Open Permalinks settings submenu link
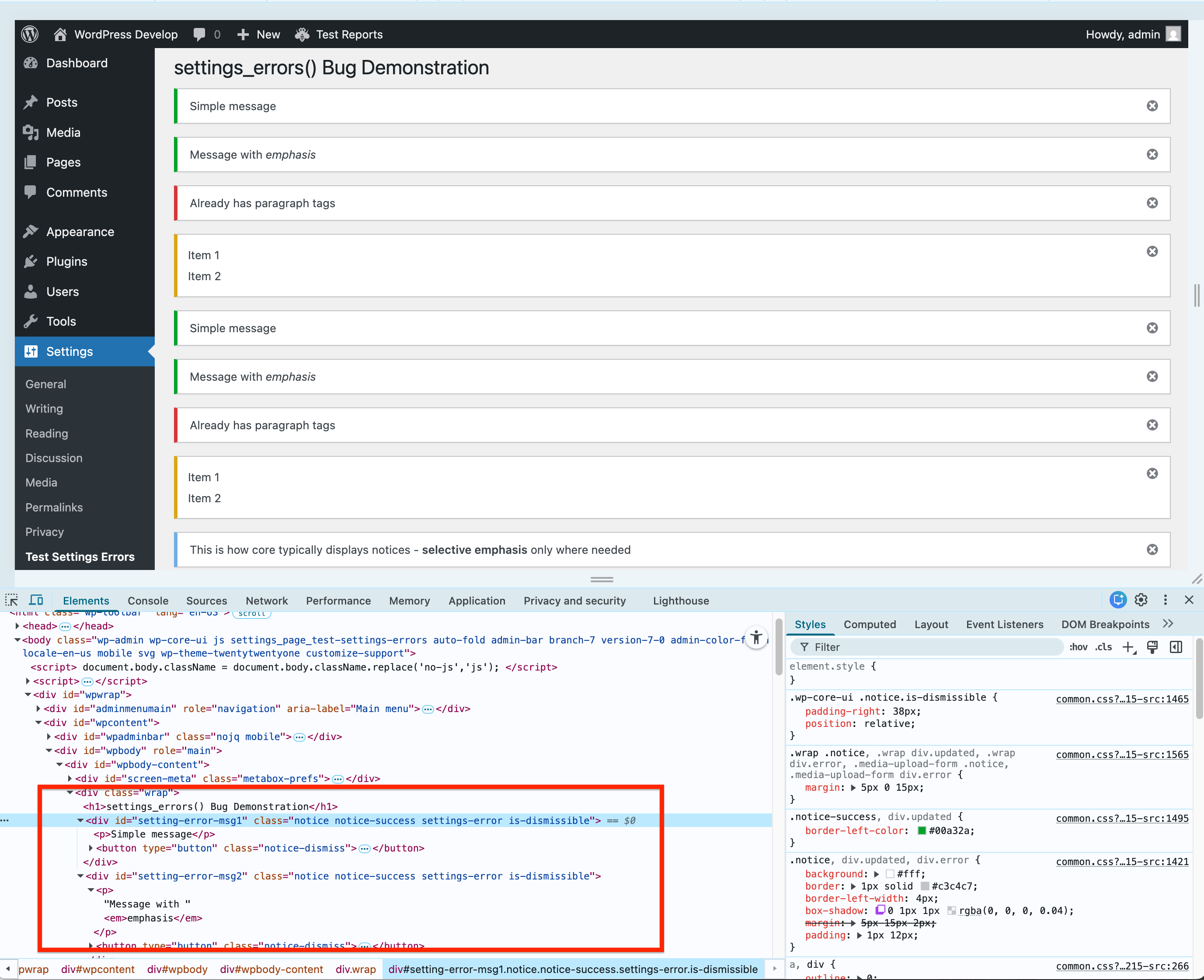 (54, 507)
